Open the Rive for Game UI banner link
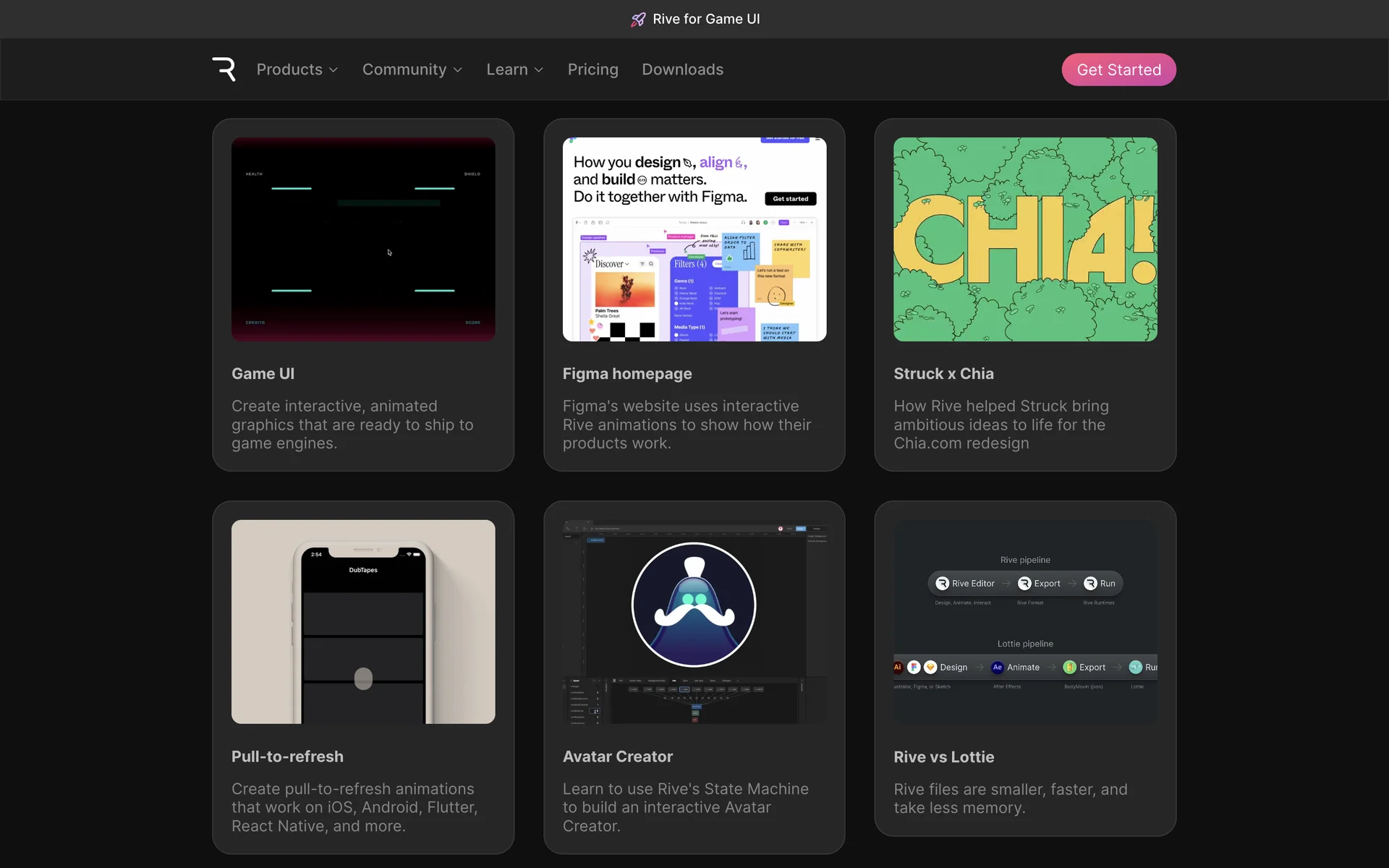Viewport: 1389px width, 868px height. click(705, 20)
